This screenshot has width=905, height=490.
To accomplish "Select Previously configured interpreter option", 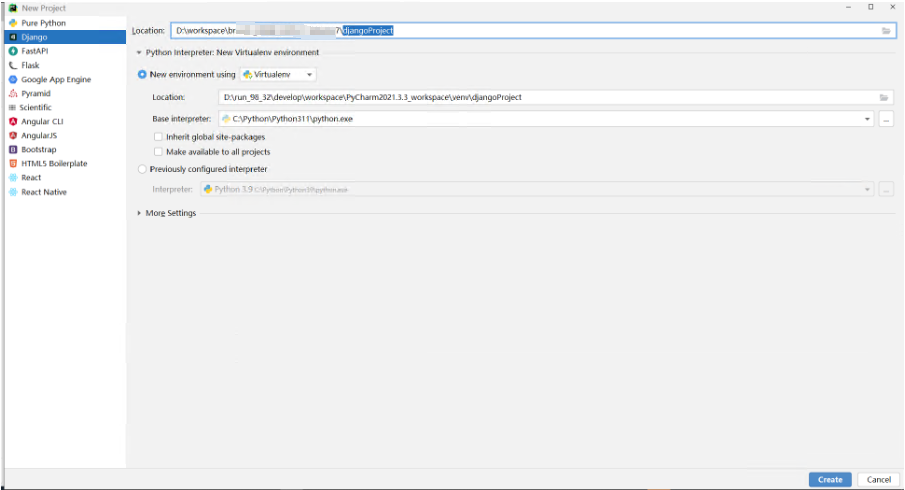I will point(142,169).
